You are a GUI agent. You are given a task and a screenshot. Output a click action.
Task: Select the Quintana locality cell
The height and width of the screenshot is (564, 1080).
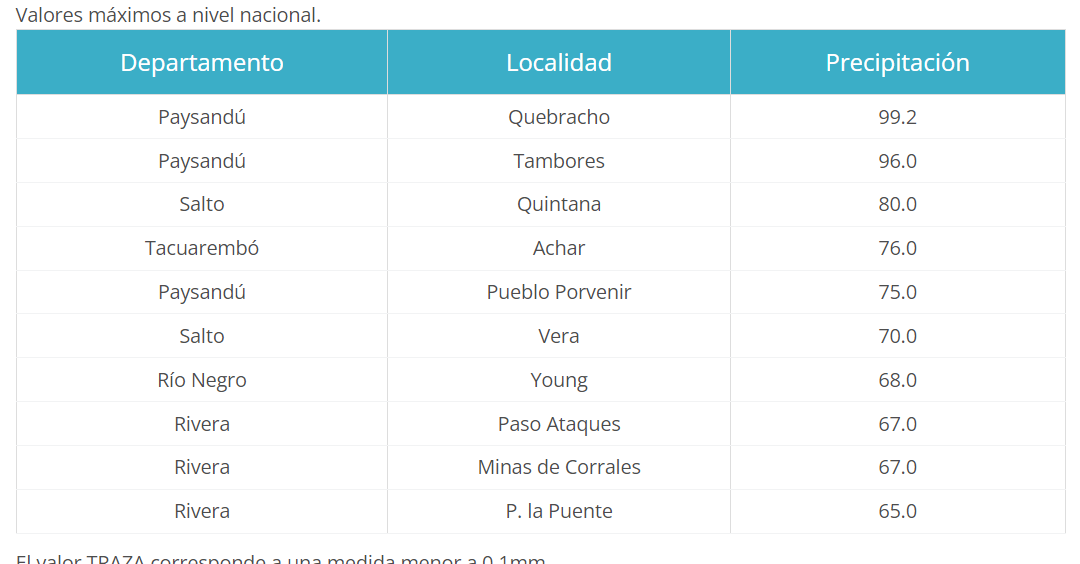click(559, 204)
